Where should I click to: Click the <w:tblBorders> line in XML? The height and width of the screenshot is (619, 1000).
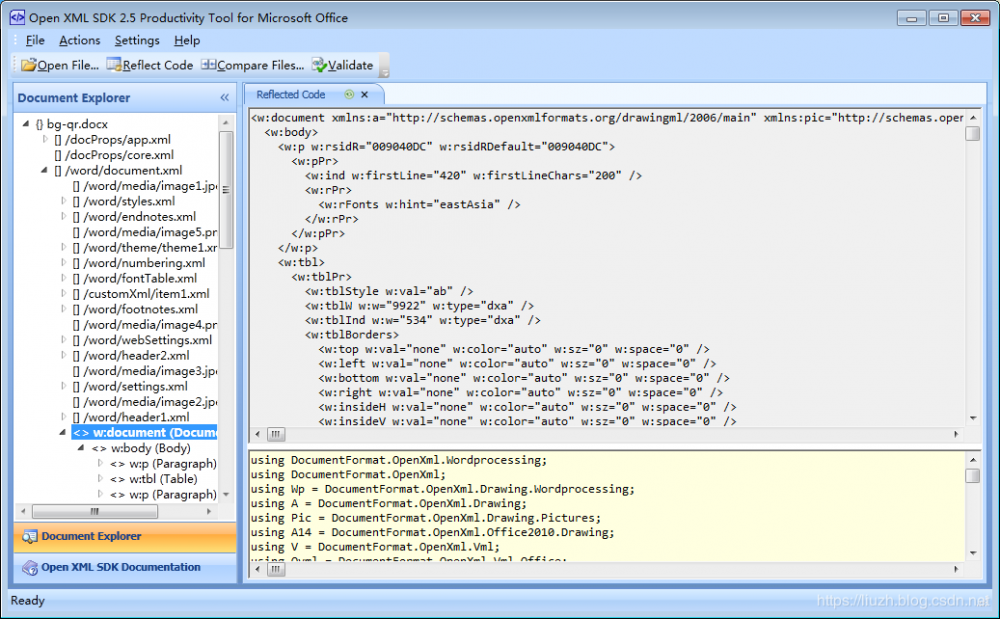[352, 335]
